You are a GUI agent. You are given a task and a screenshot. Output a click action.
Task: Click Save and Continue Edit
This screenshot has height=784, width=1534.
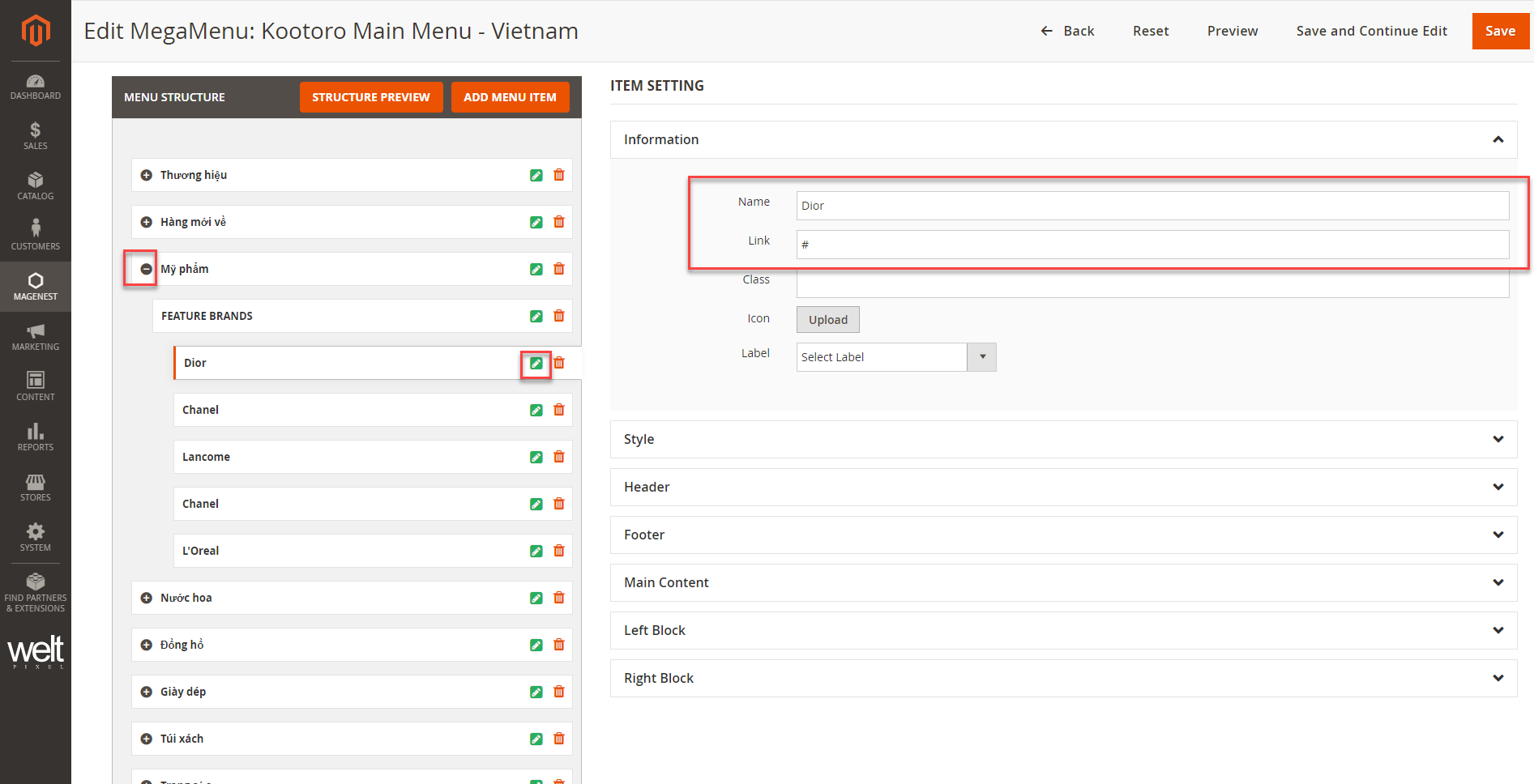pos(1371,31)
